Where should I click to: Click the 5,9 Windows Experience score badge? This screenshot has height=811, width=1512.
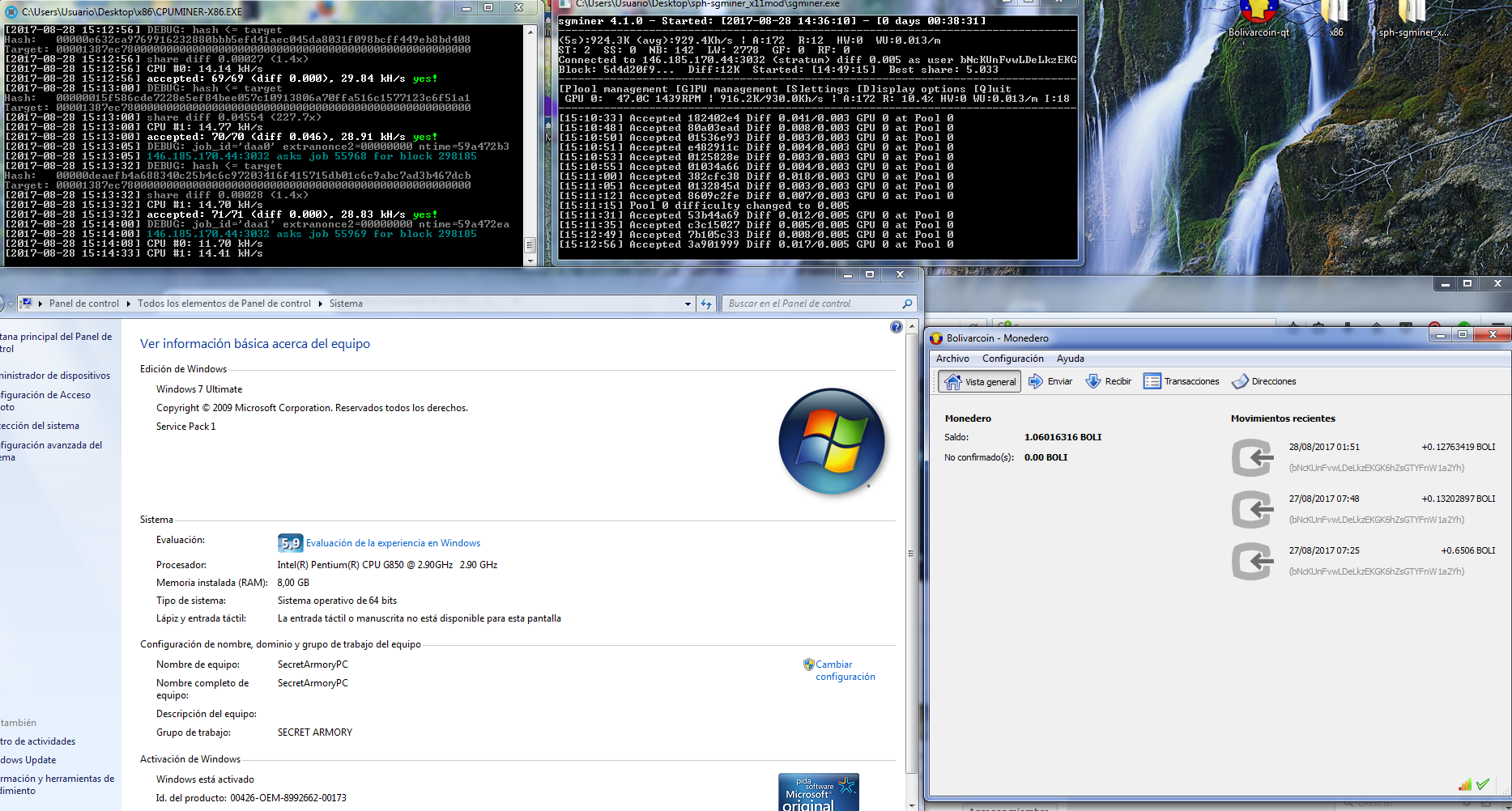[x=290, y=543]
